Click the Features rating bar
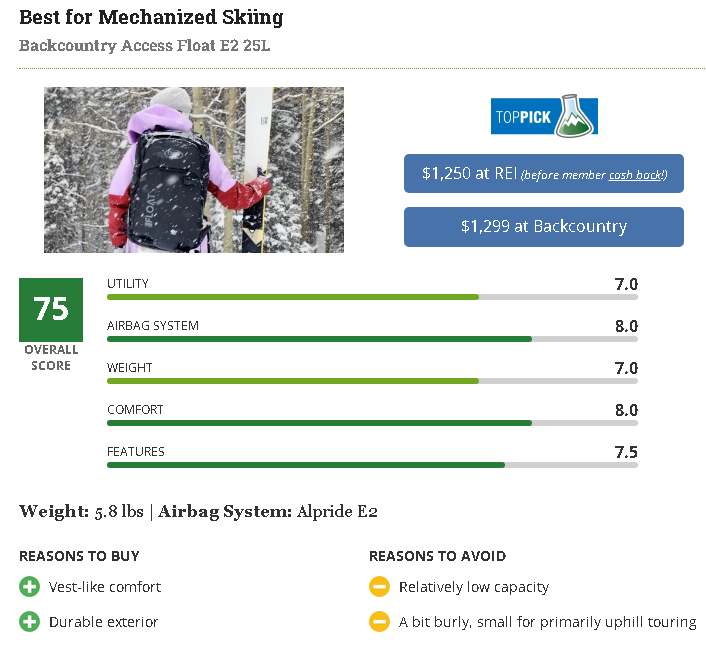 pos(372,465)
